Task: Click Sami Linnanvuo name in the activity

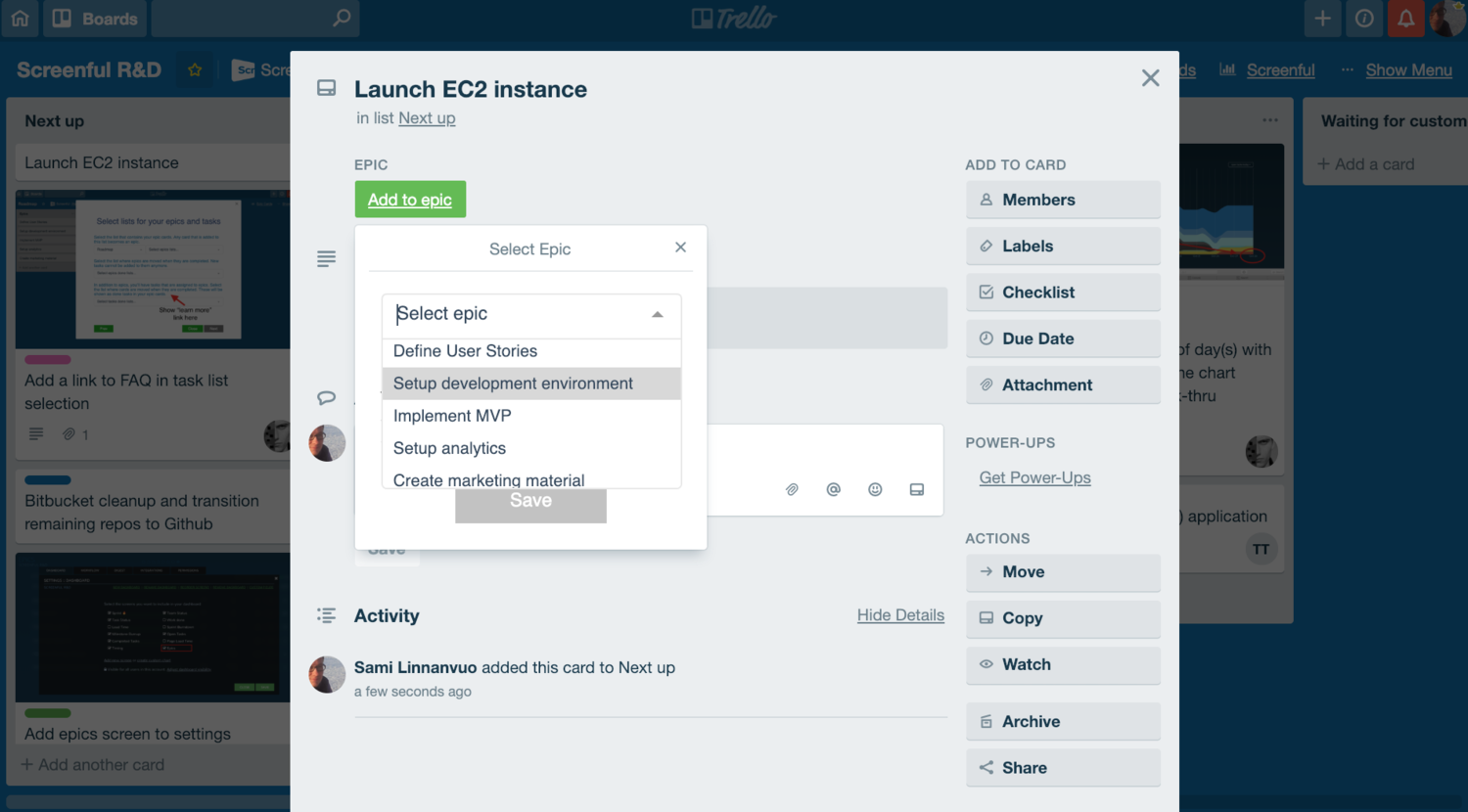Action: click(x=415, y=667)
